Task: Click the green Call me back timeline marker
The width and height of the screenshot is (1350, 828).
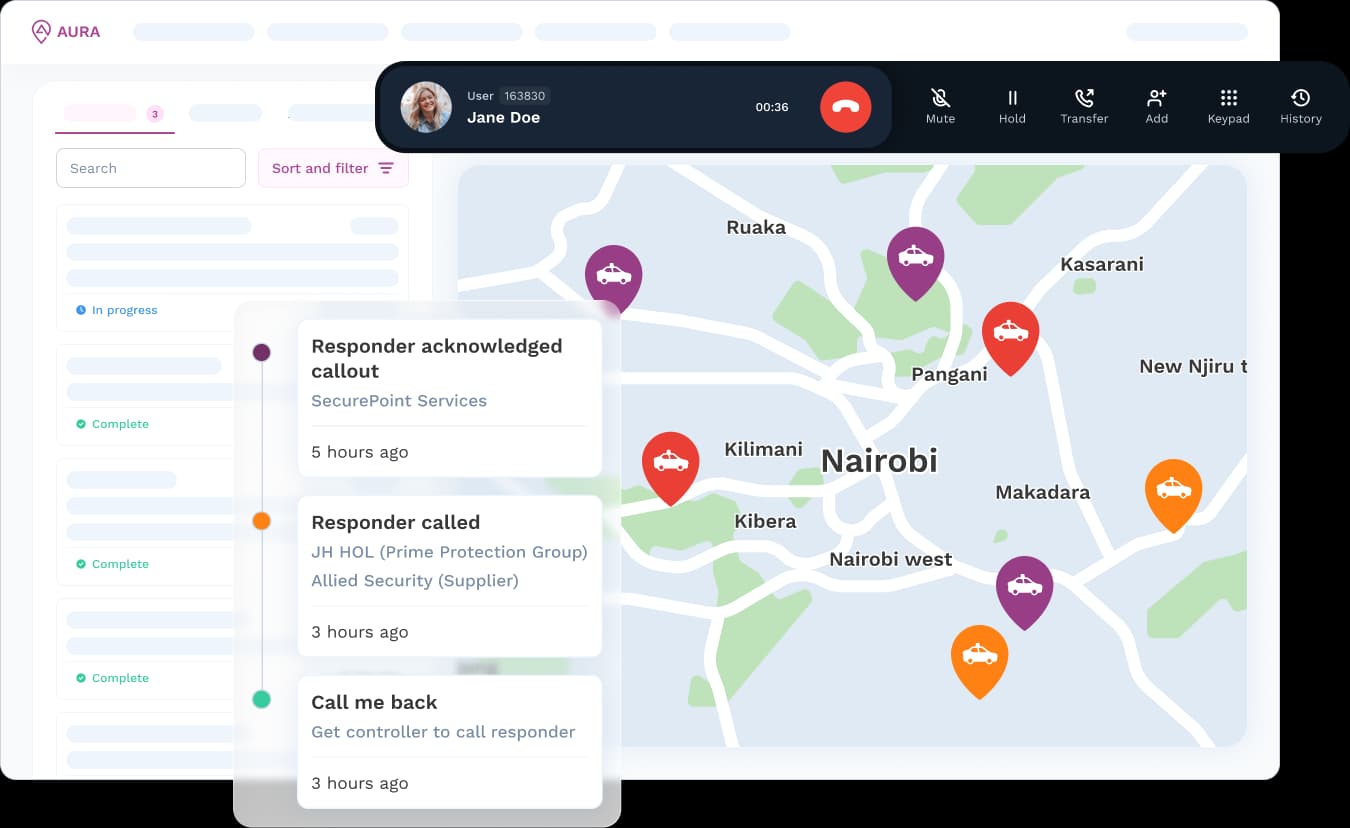Action: coord(261,699)
